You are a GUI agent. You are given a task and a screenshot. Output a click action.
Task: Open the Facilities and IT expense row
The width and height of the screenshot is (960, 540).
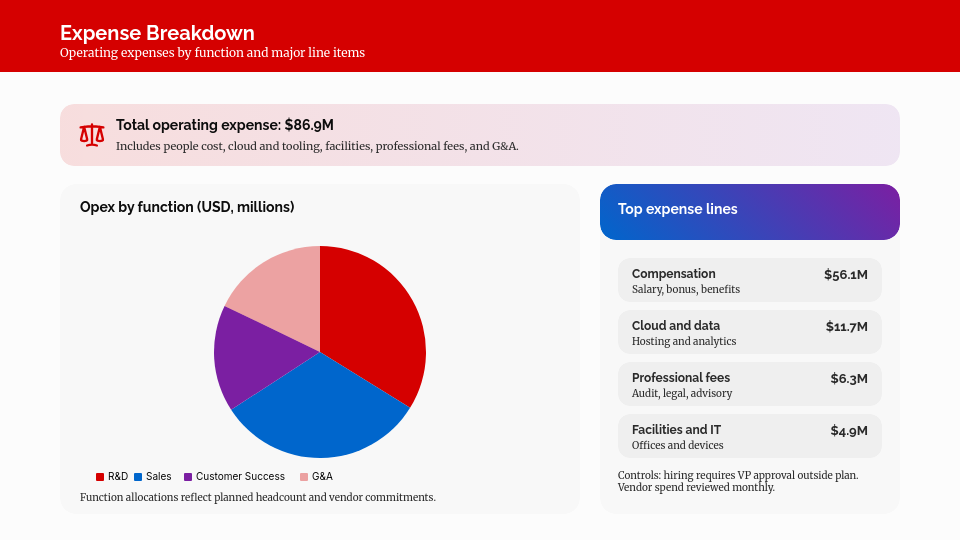pyautogui.click(x=749, y=437)
